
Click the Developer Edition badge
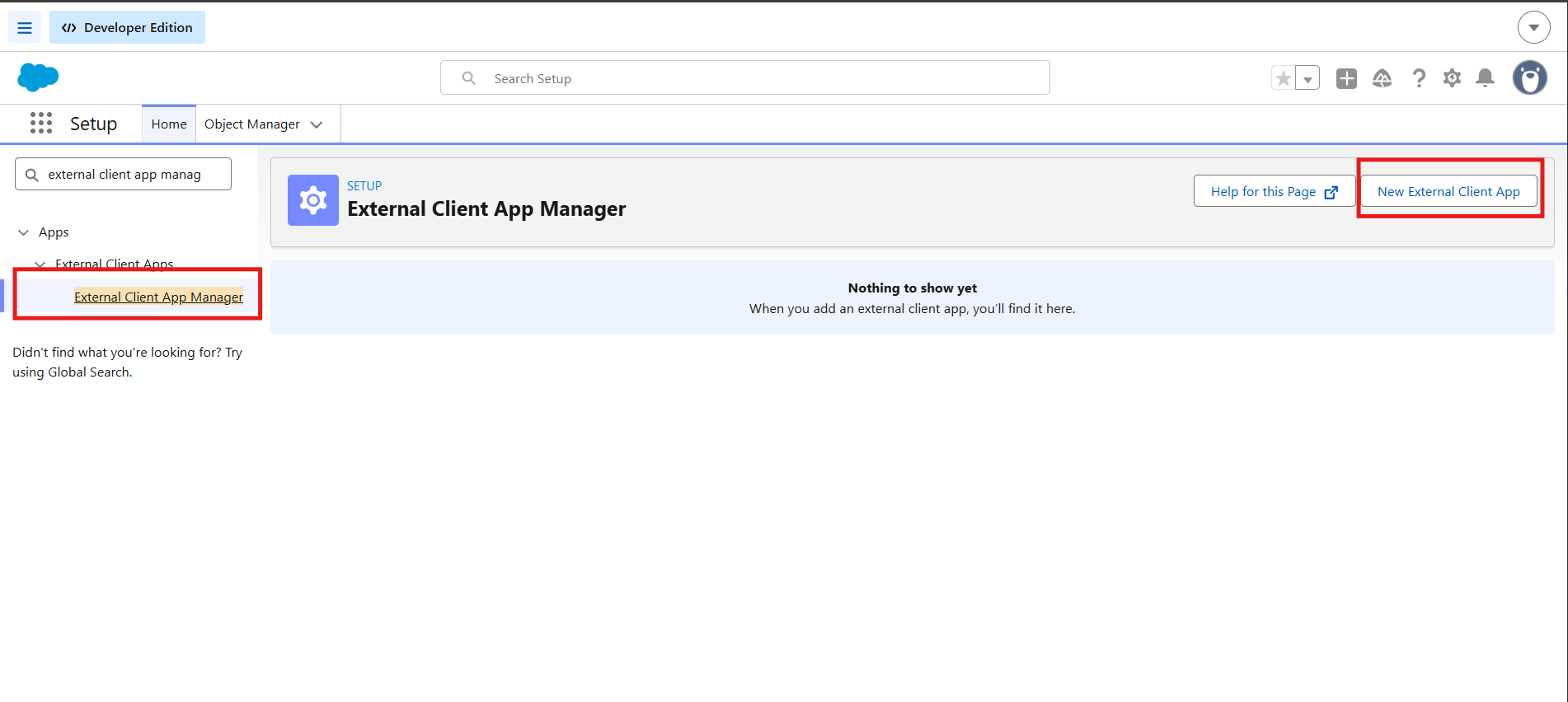[x=127, y=27]
